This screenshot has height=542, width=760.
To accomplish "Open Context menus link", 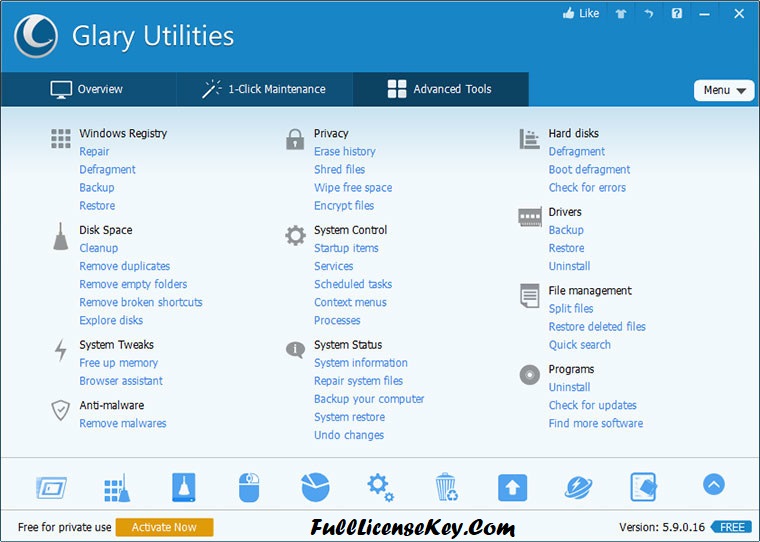I will [350, 302].
